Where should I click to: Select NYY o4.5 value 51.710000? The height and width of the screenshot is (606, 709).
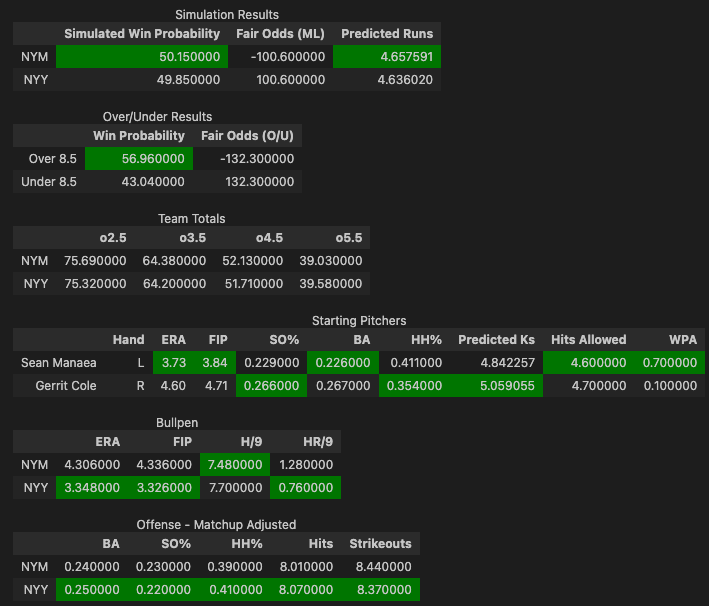(252, 284)
